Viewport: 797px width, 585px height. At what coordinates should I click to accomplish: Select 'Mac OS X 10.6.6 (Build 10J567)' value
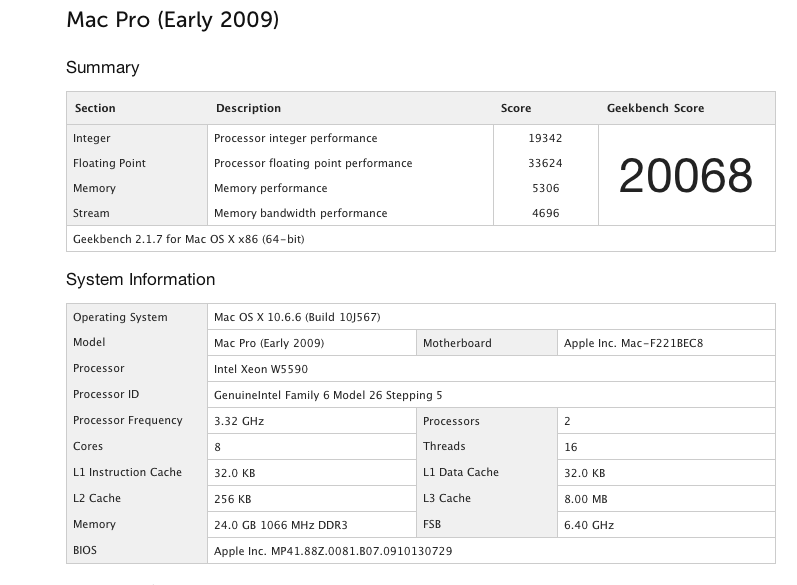point(297,317)
